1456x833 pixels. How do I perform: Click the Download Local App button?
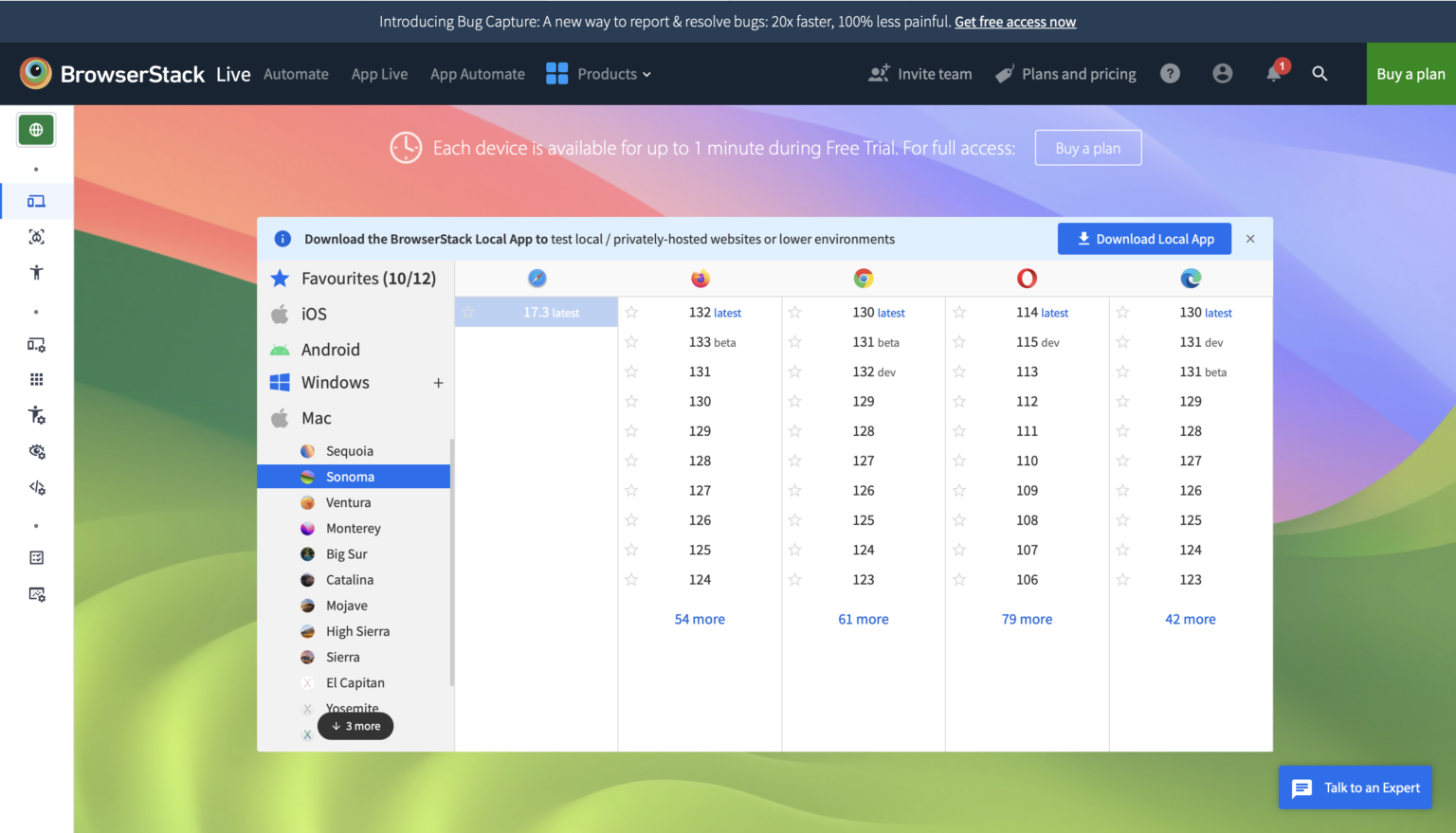(1144, 239)
